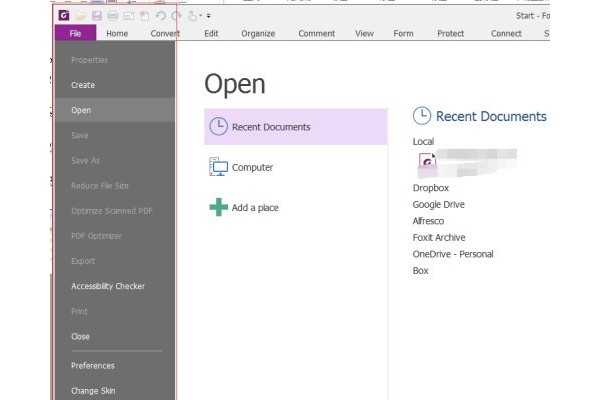Viewport: 600px width, 400px height.
Task: Click the undo arrow icon
Action: point(161,16)
